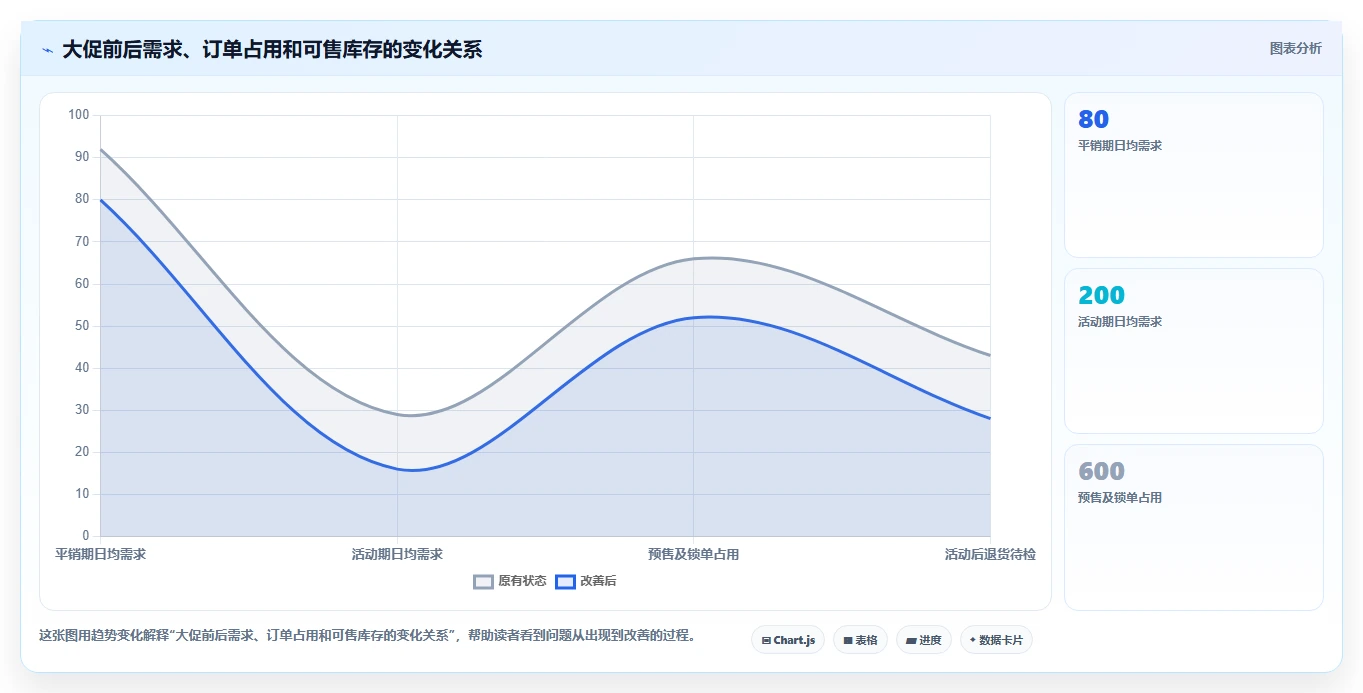Click the y-axis value 50

coord(82,326)
